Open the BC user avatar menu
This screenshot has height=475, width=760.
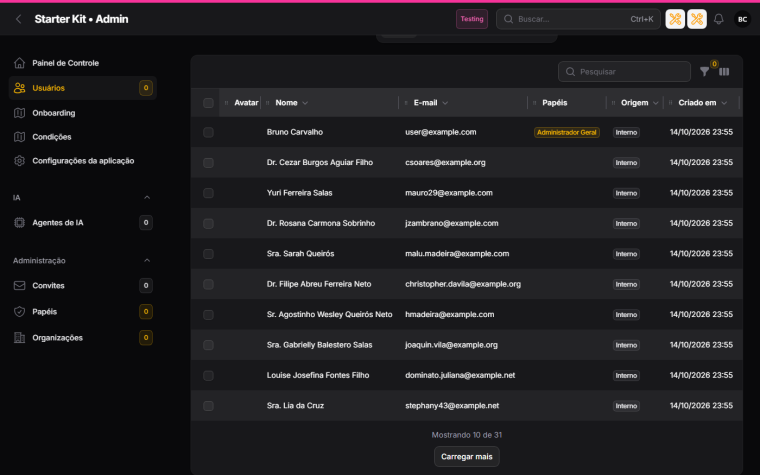742,19
